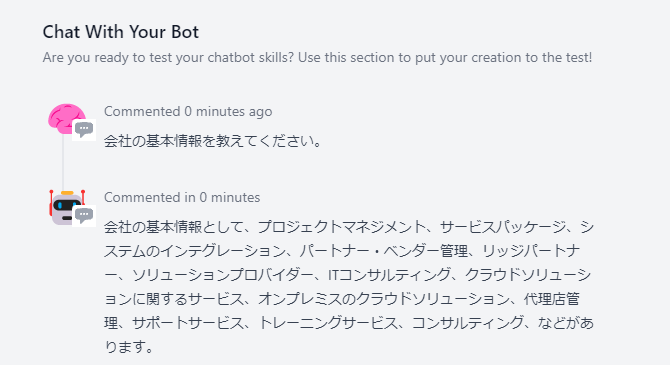Click the speech bubble badge on robot avatar
Image resolution: width=670 pixels, height=365 pixels.
84,215
